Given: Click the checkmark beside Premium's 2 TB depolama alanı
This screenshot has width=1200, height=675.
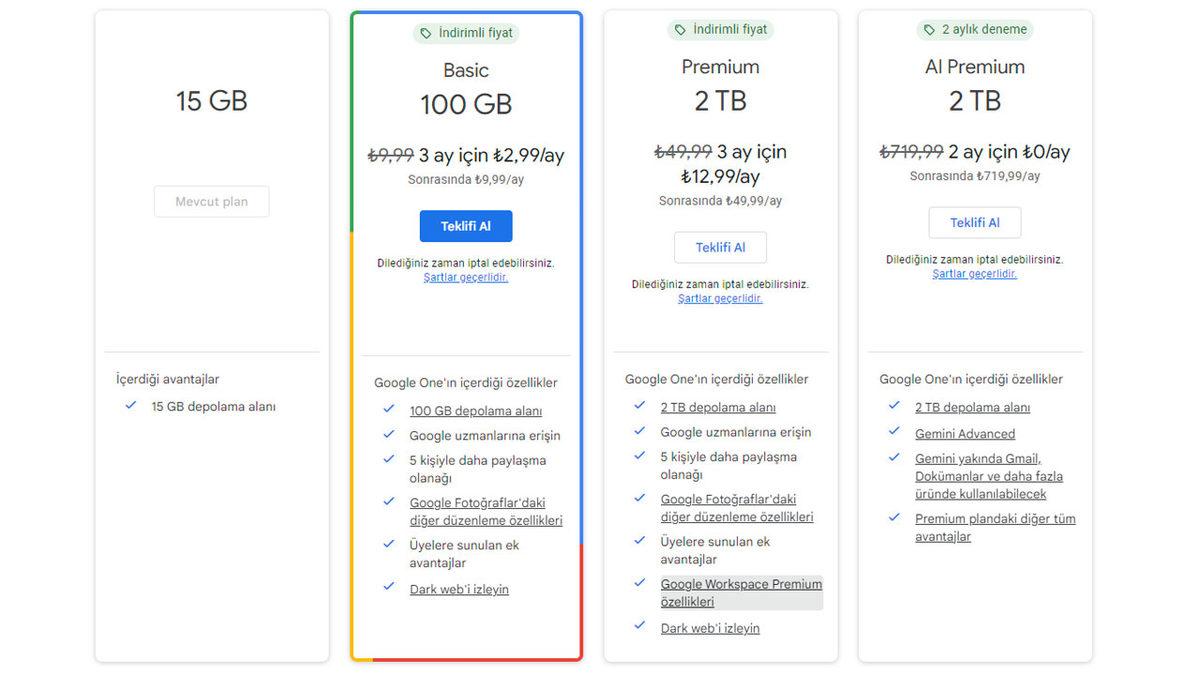Looking at the screenshot, I should pos(639,405).
